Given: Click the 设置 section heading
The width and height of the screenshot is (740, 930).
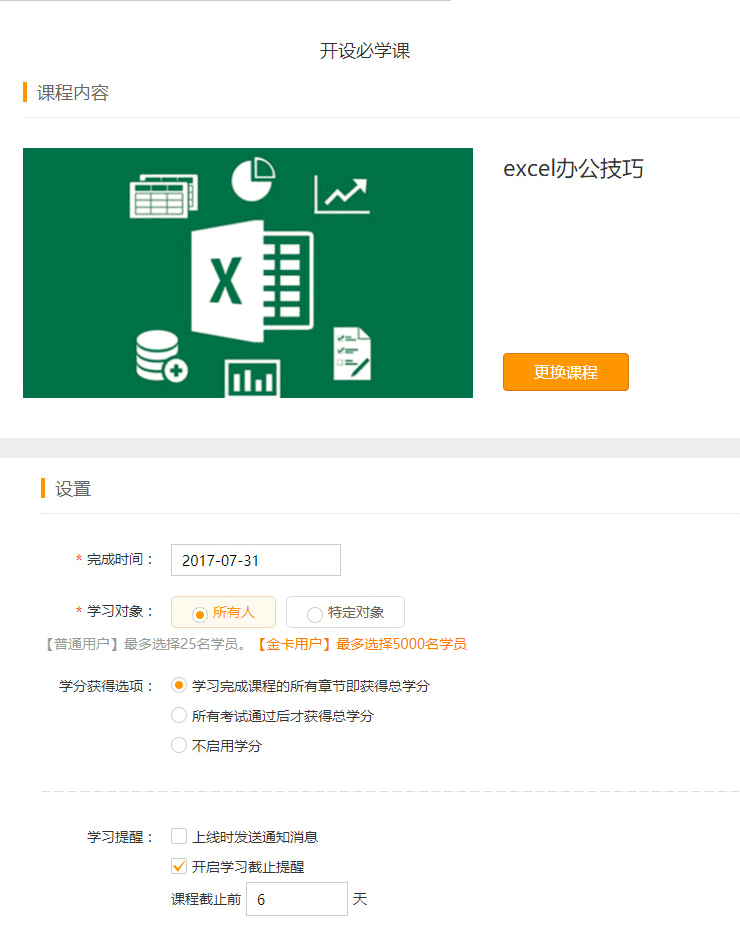Looking at the screenshot, I should 73,489.
